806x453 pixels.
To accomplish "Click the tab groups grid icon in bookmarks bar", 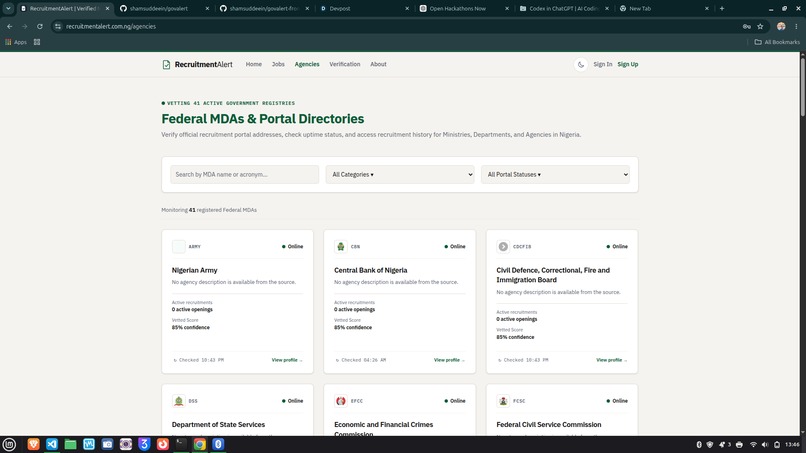I will point(37,42).
